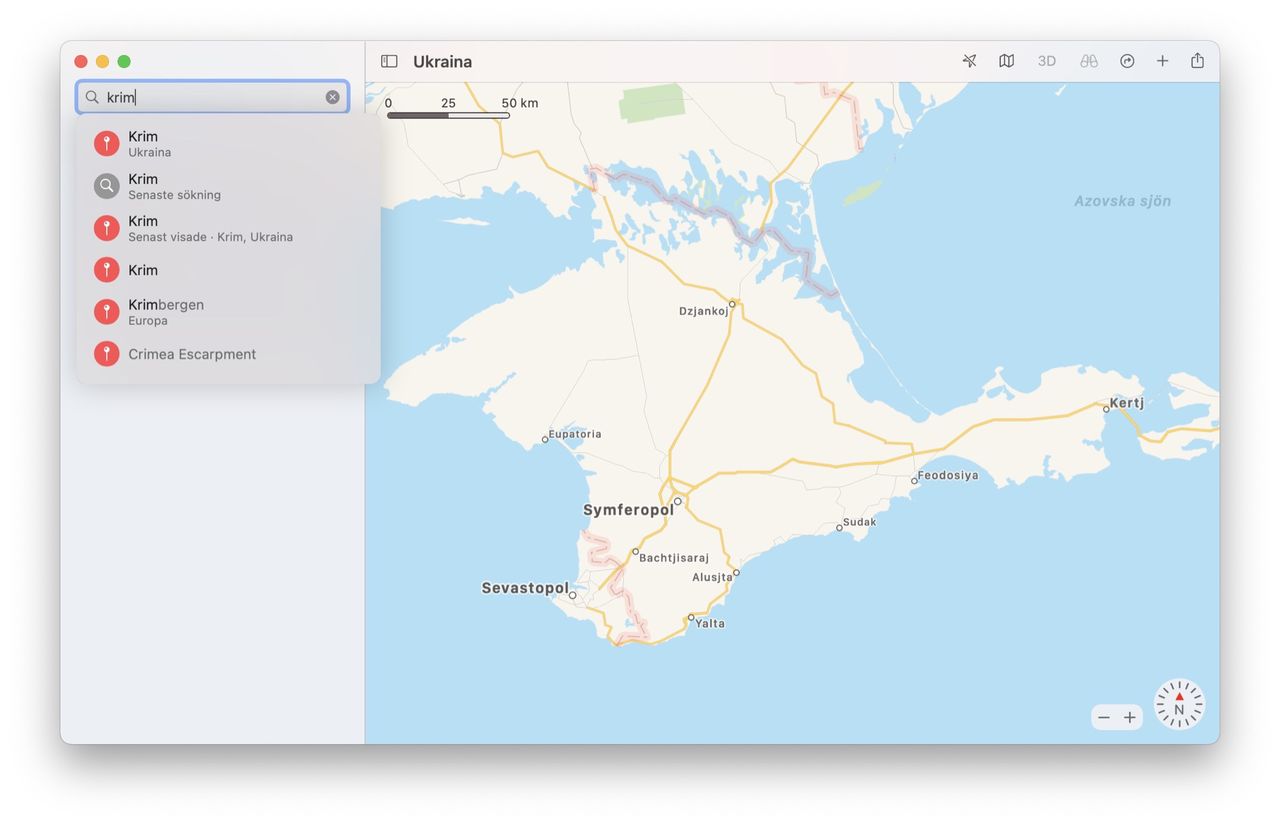Zoom in with the plus control

pyautogui.click(x=1130, y=717)
